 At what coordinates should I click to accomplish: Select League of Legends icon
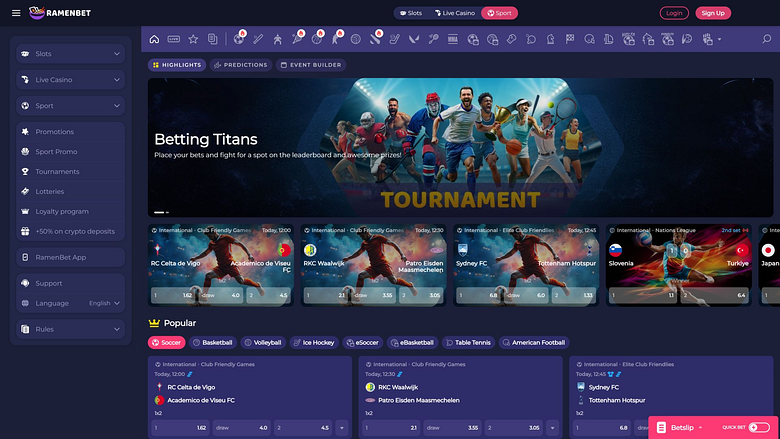point(609,39)
